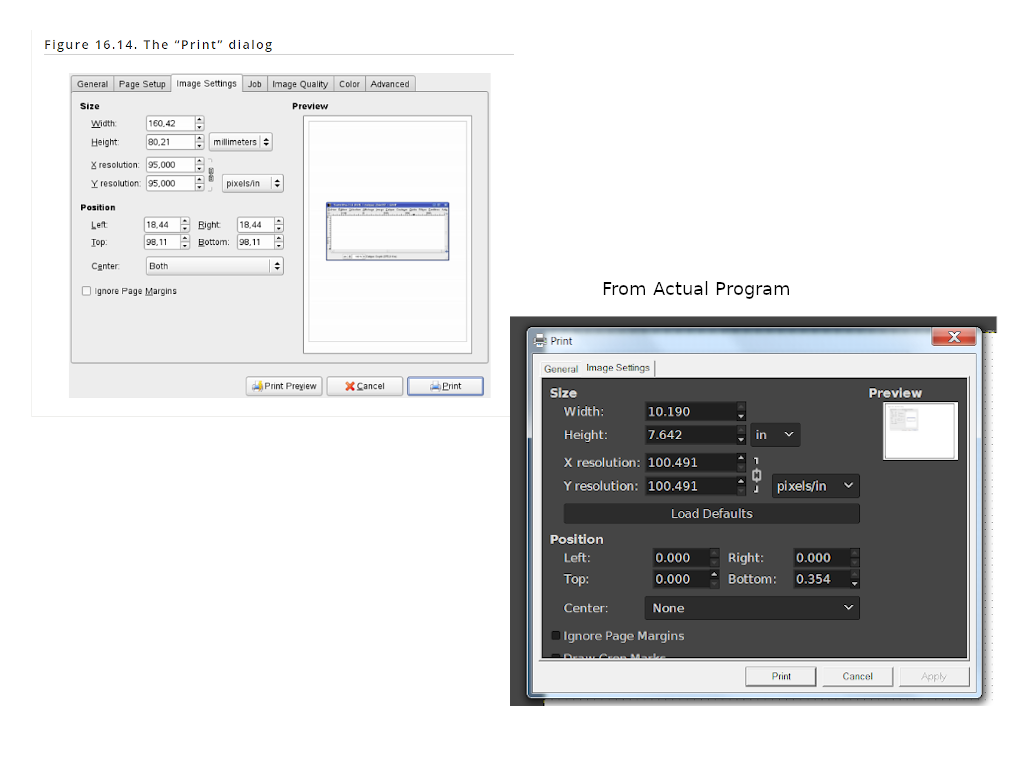Select Image Settings tab in dark dialog
This screenshot has width=1024, height=768.
click(618, 368)
